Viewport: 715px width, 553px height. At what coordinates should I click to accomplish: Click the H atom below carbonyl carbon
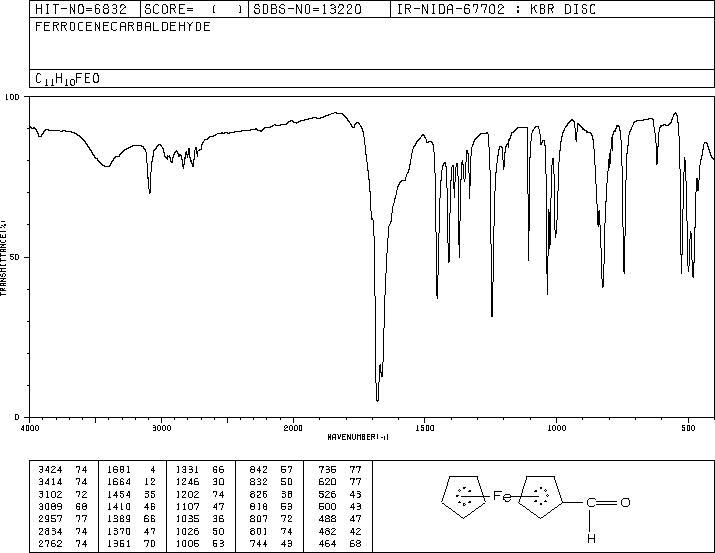click(x=591, y=539)
